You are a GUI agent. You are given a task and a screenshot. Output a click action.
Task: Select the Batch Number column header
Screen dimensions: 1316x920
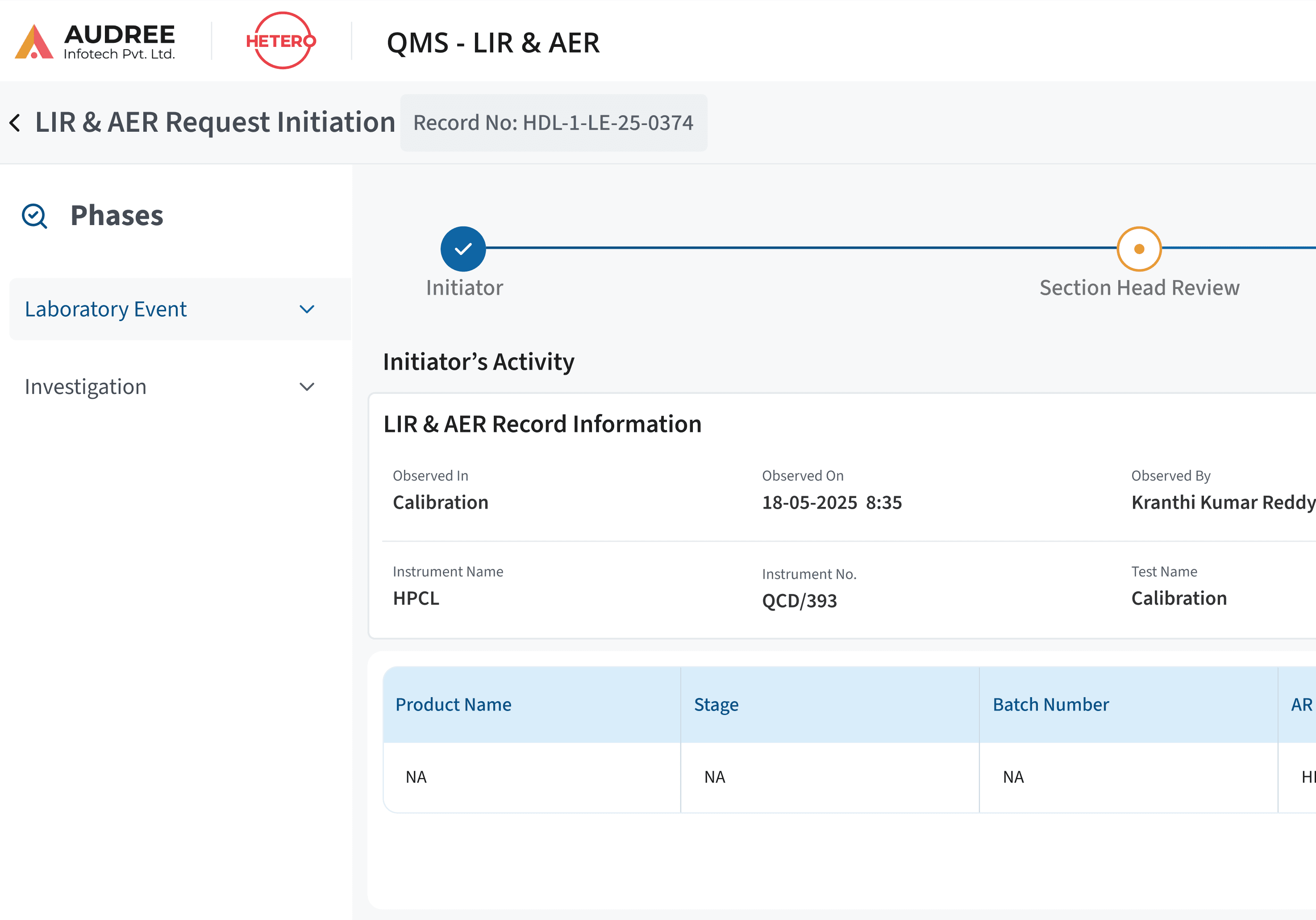pos(1051,704)
